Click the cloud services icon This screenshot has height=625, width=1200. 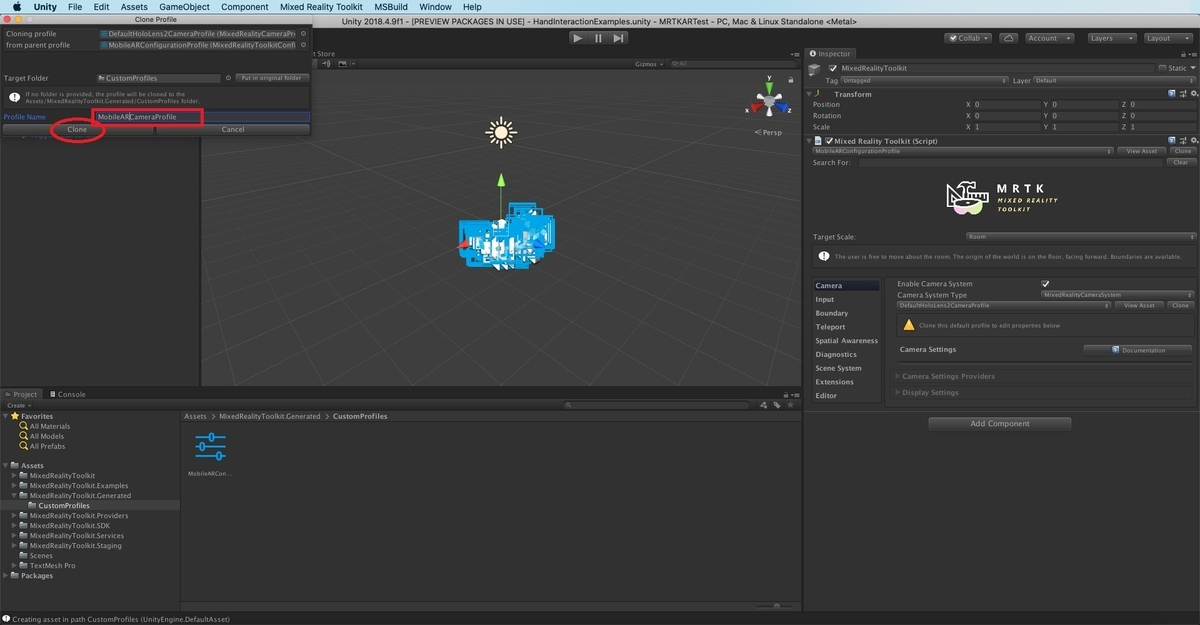point(1008,38)
